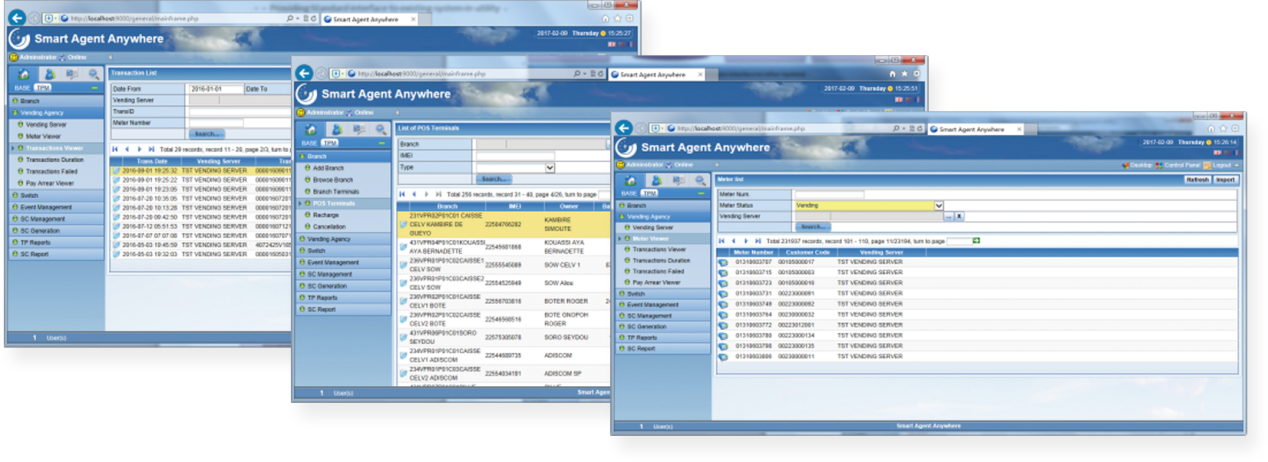Viewport: 1268px width, 462px height.
Task: Open users icon in rear-left window sidebar toolbar
Action: point(48,74)
